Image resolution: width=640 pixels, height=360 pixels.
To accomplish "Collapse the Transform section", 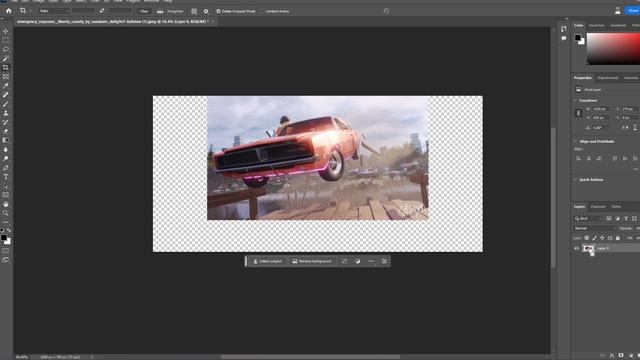I will (576, 100).
